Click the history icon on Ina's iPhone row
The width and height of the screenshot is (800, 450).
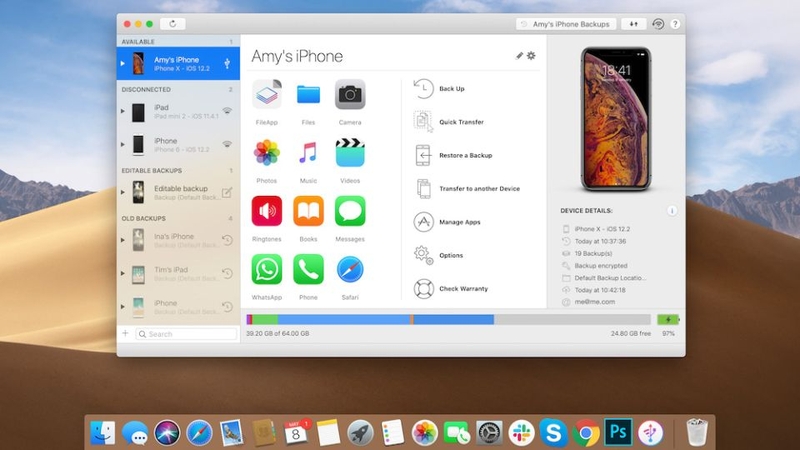pyautogui.click(x=228, y=240)
